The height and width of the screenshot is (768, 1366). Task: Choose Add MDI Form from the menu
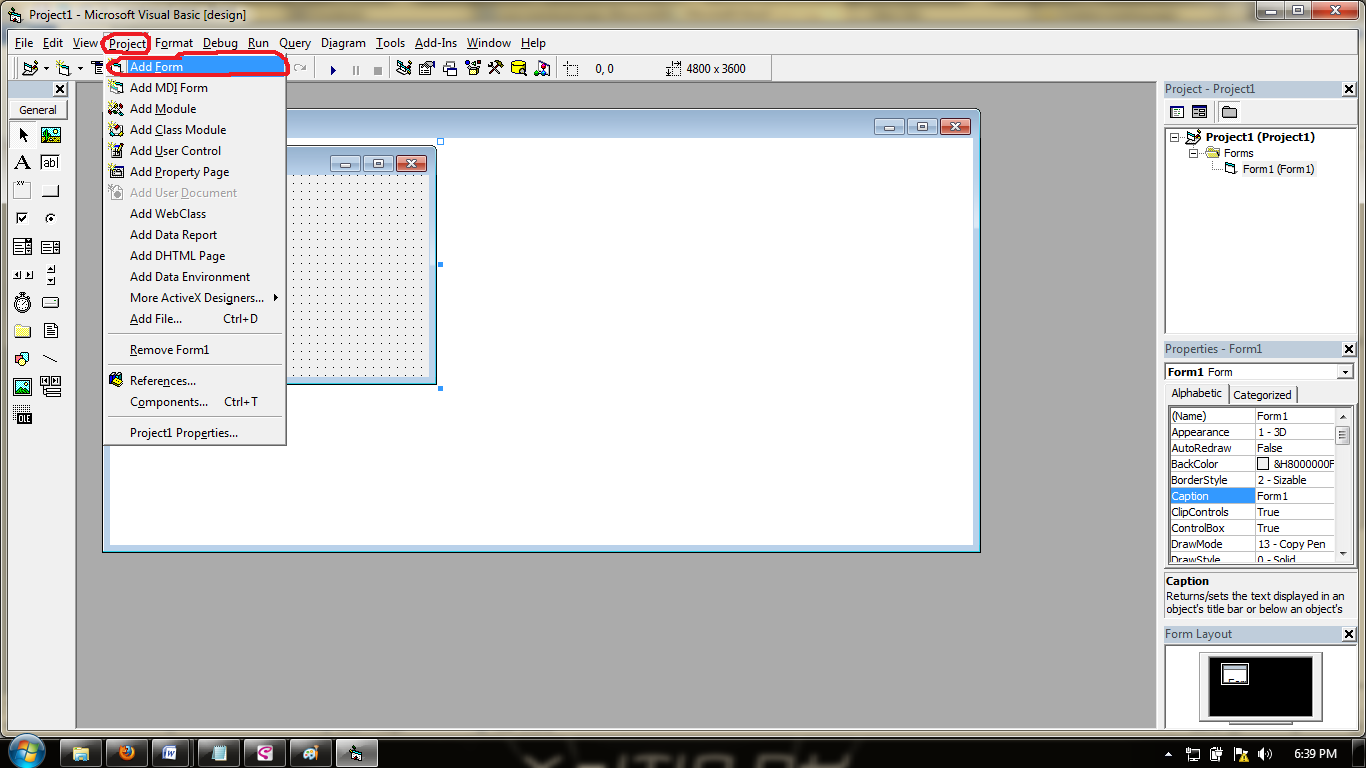(195, 88)
